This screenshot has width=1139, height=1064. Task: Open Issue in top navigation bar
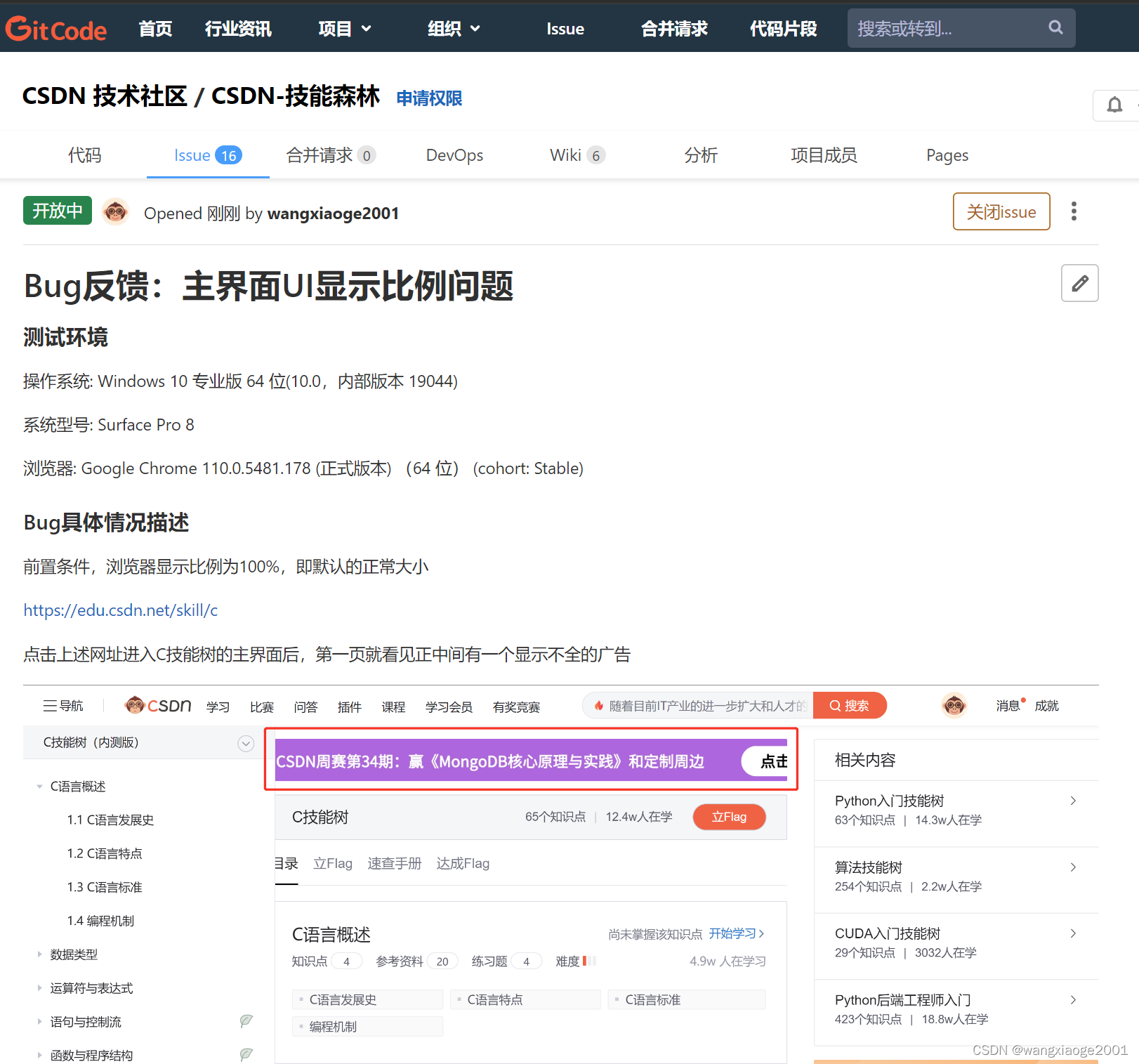tap(565, 29)
